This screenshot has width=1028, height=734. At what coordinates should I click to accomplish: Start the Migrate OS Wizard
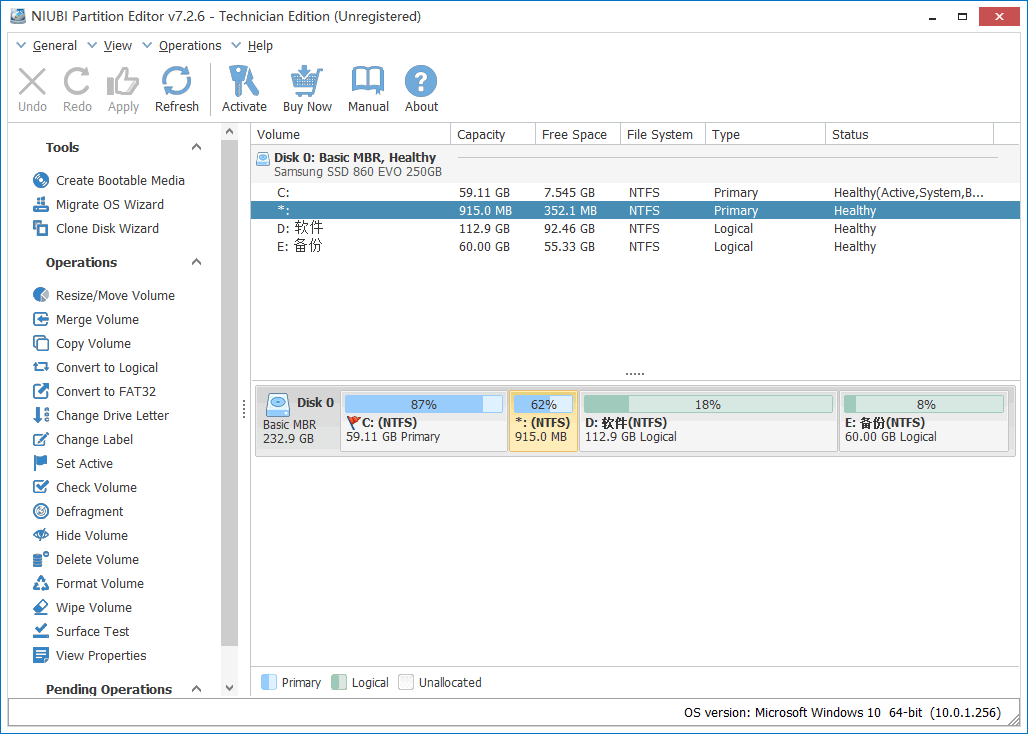click(x=109, y=205)
